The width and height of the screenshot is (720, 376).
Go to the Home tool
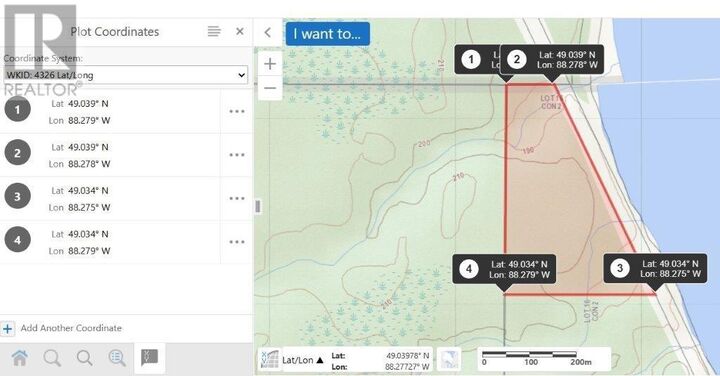20,358
